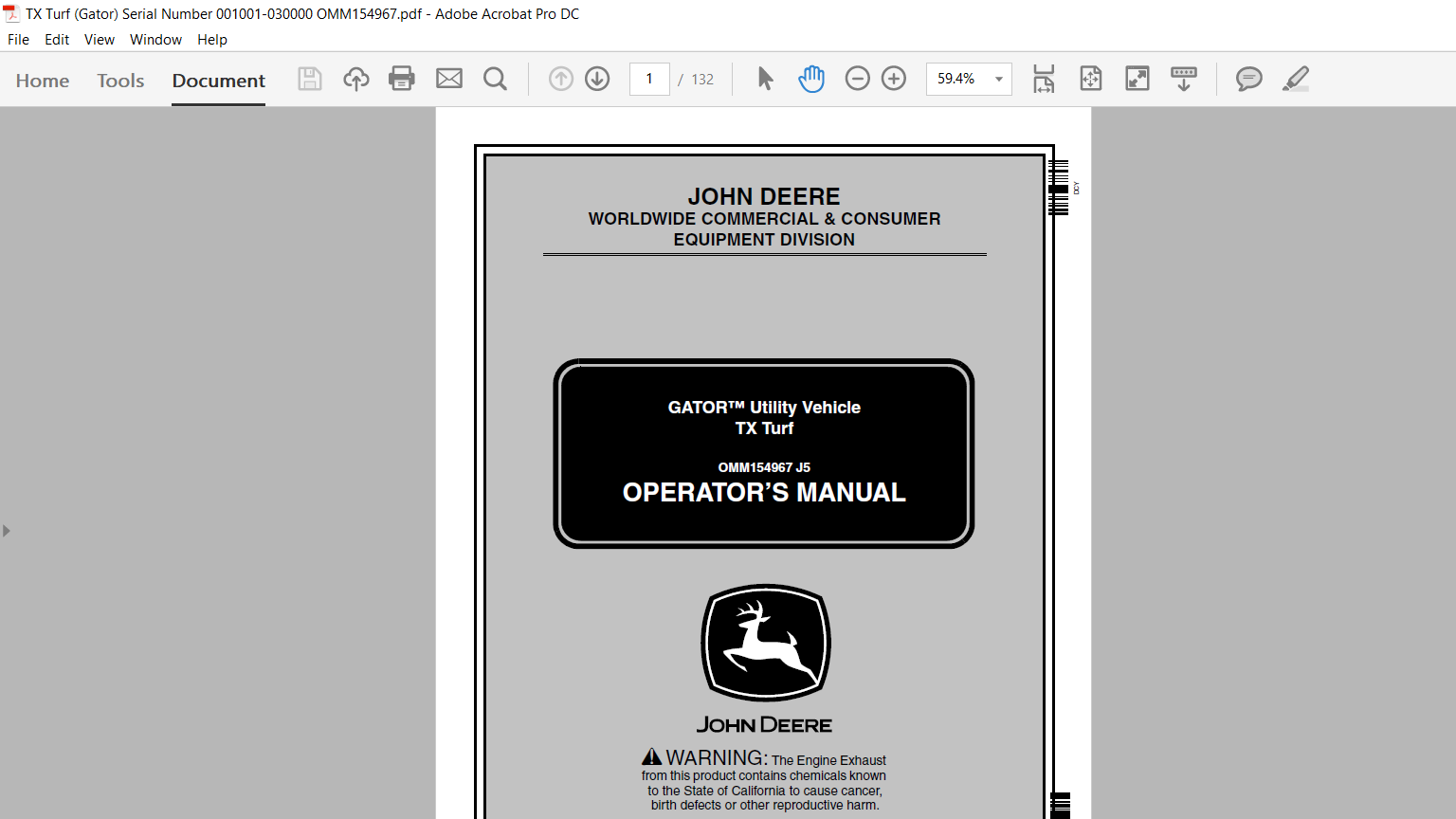Click the total page count 132

(702, 79)
